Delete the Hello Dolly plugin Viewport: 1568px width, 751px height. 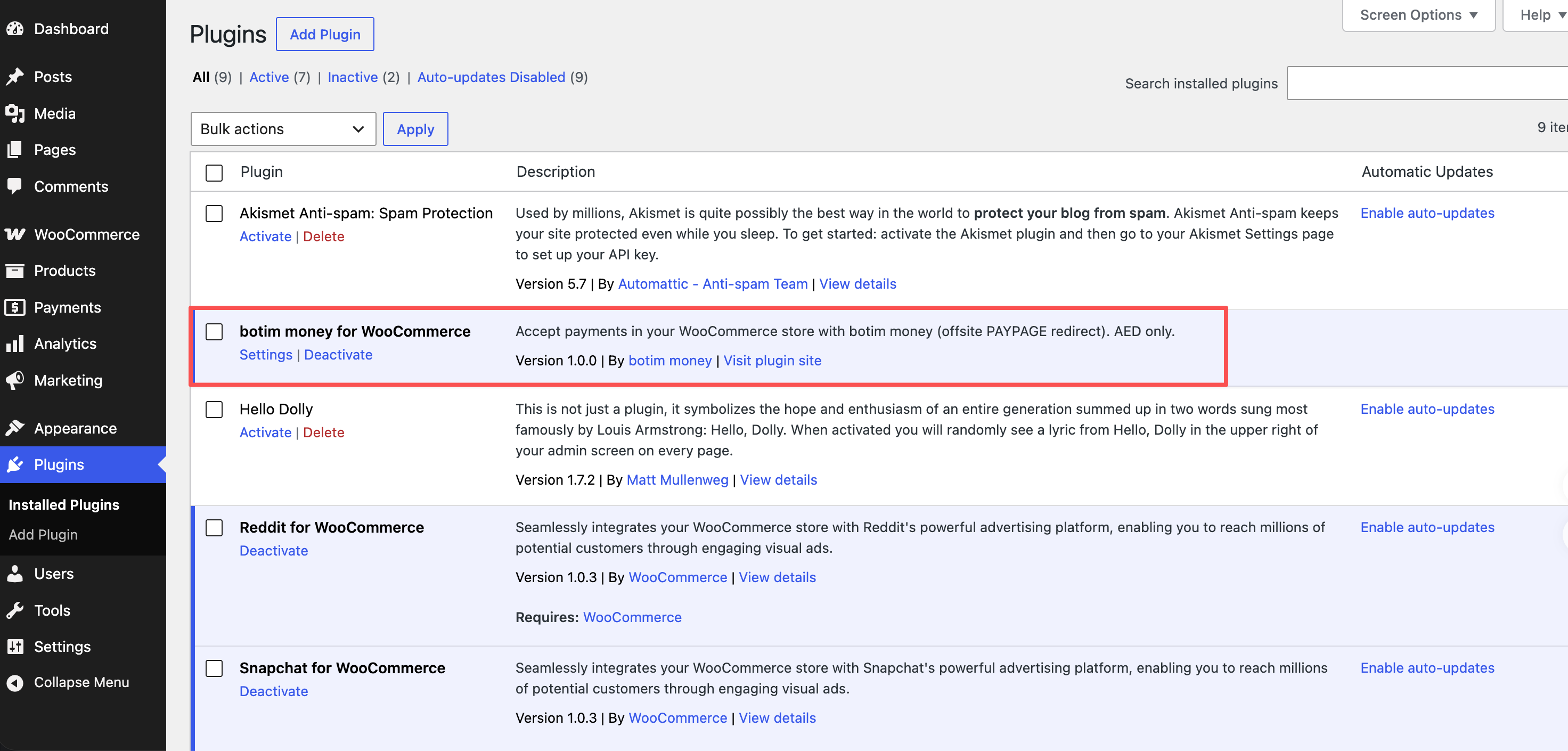click(324, 432)
